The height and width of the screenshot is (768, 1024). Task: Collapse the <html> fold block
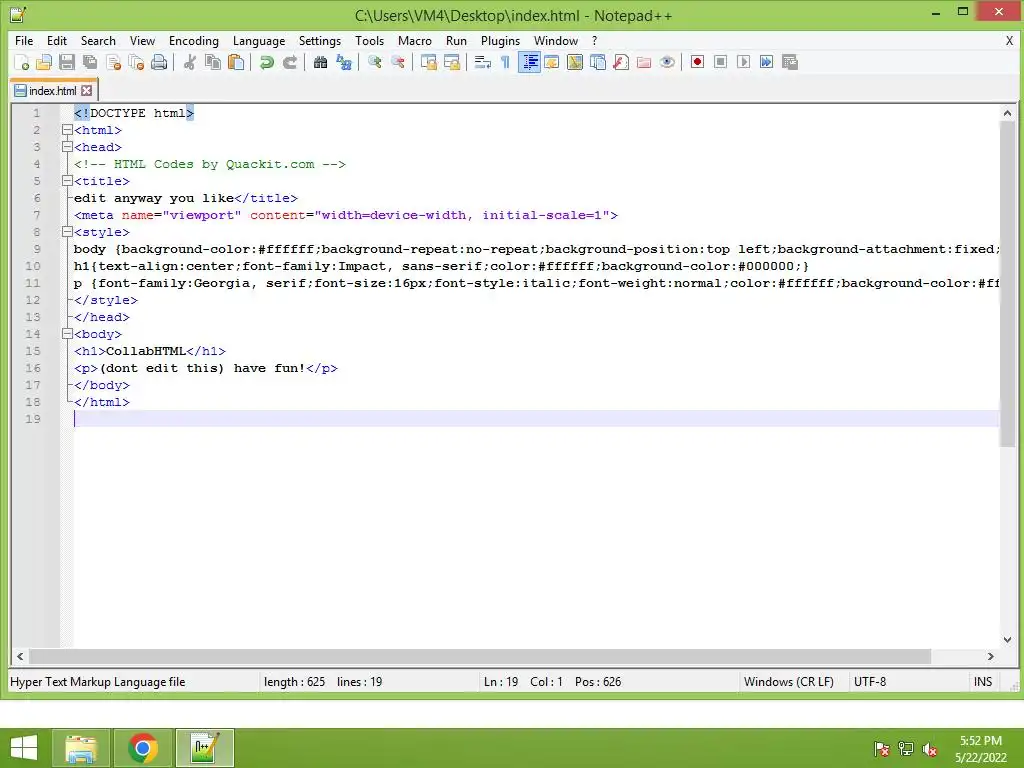coord(67,130)
